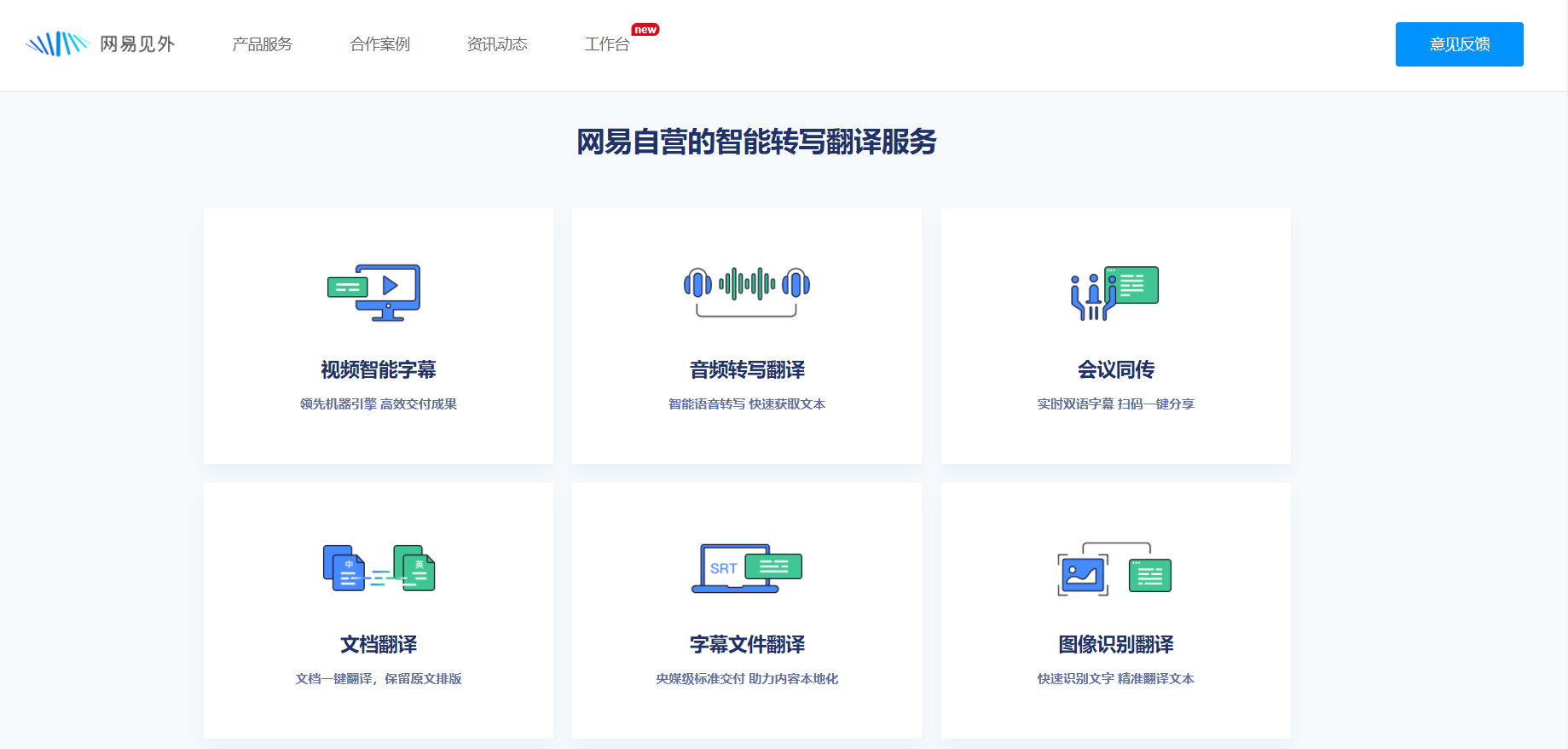Image resolution: width=1568 pixels, height=749 pixels.
Task: Click the 网易见外 logo icon
Action: tap(58, 44)
